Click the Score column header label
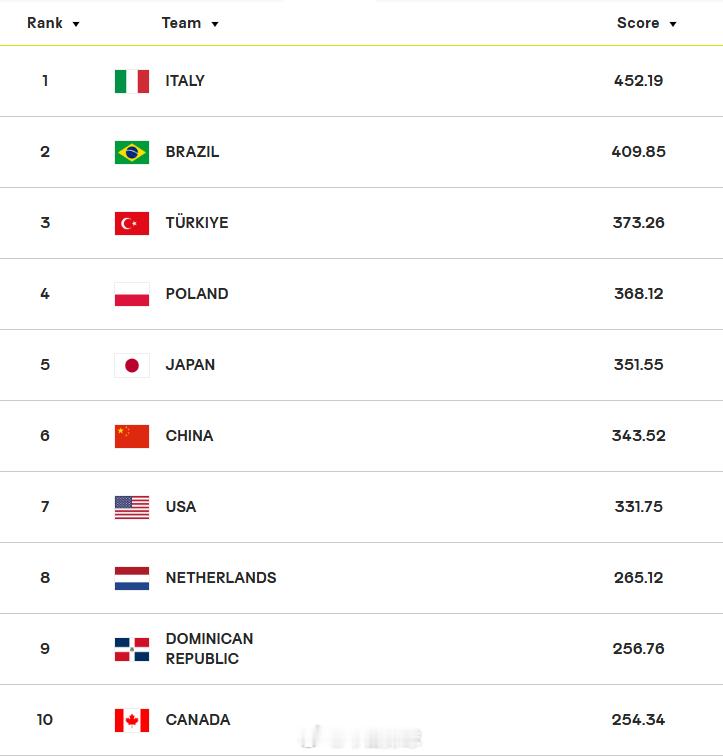This screenshot has width=723, height=756. pos(638,23)
